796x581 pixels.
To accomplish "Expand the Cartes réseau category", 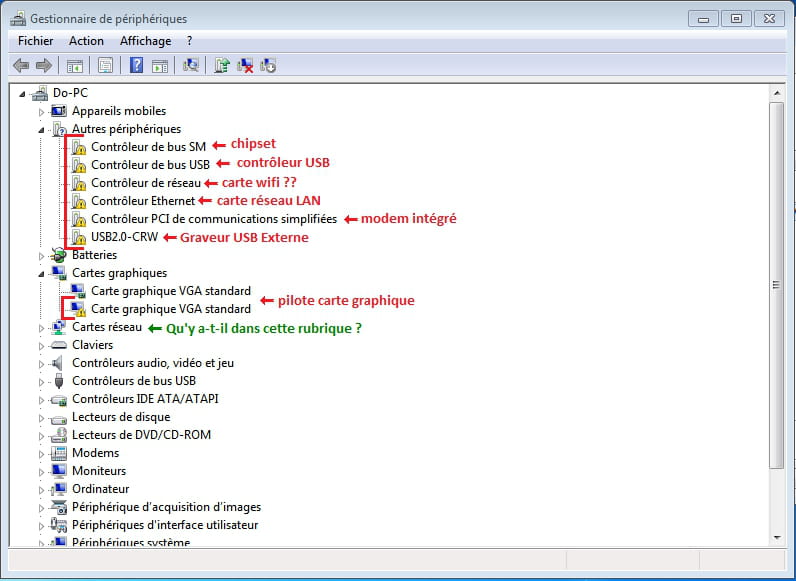I will pos(42,327).
